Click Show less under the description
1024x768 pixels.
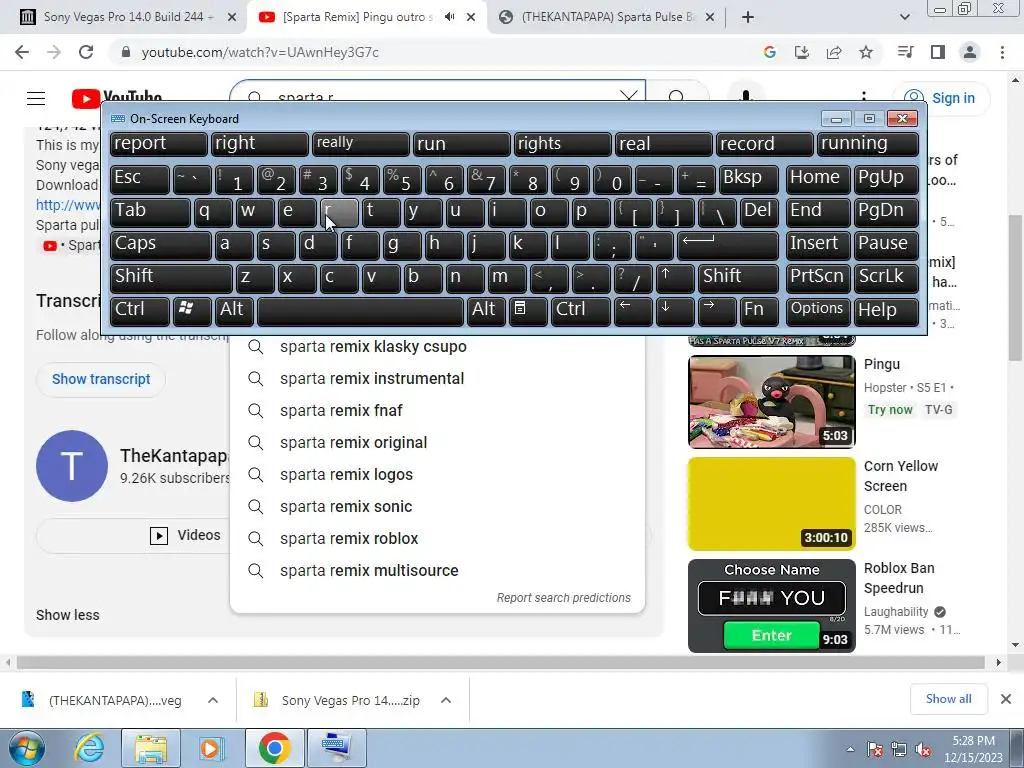pyautogui.click(x=68, y=615)
